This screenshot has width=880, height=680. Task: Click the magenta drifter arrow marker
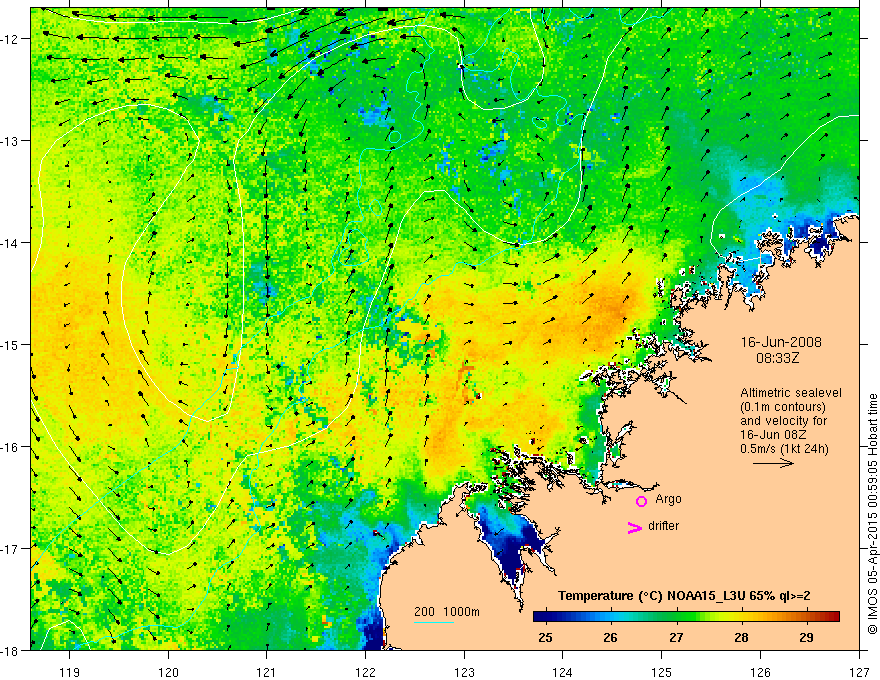pos(635,527)
